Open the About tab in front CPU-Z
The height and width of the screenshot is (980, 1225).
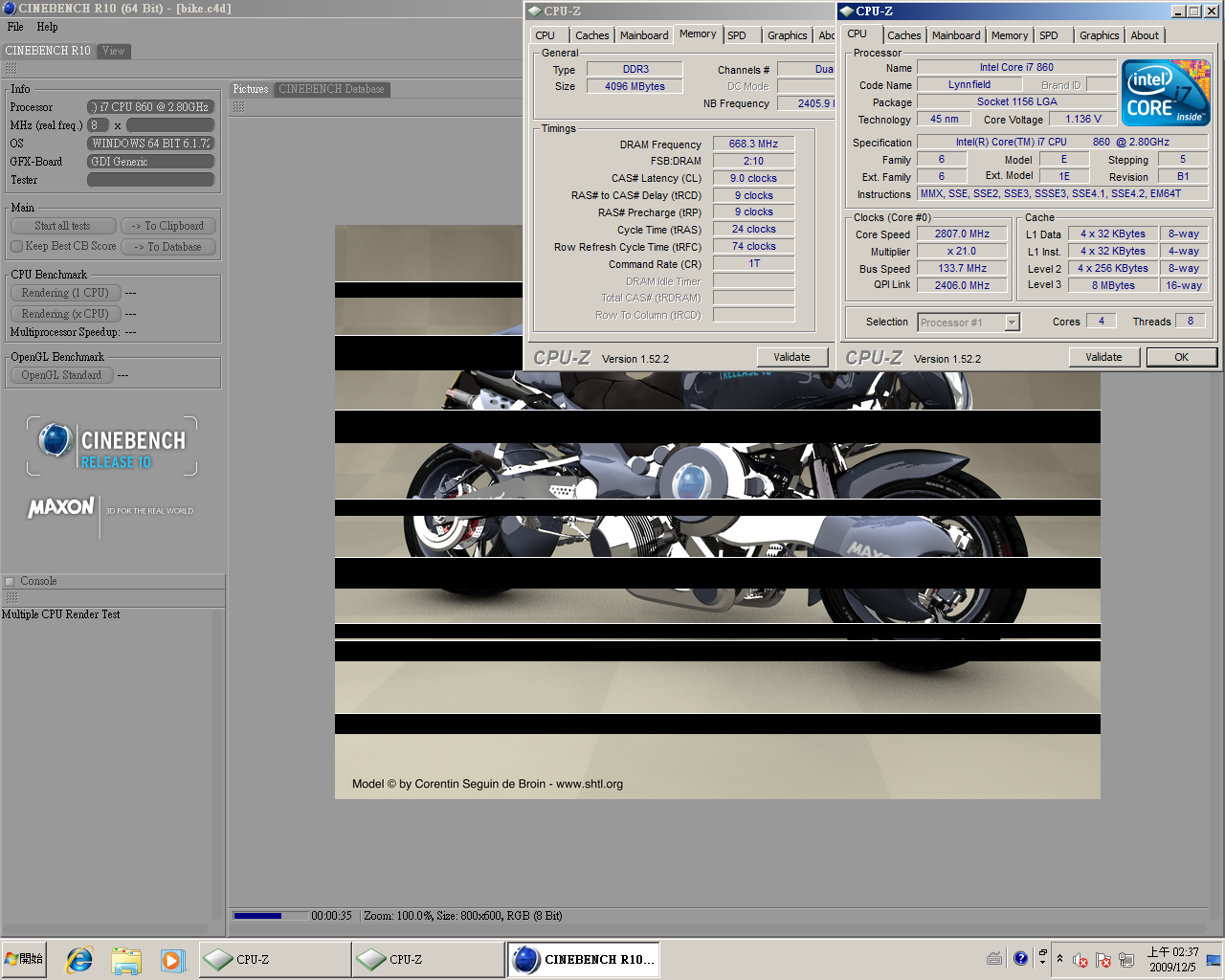[x=1145, y=35]
